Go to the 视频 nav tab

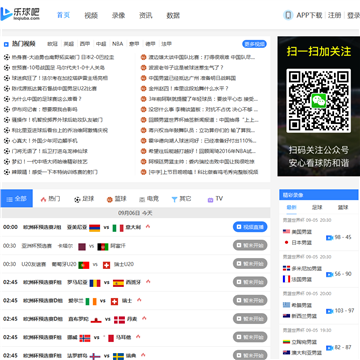tap(91, 15)
